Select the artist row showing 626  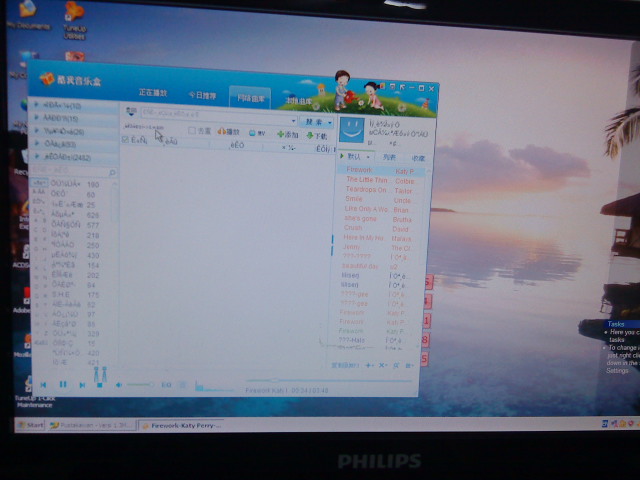[76, 215]
